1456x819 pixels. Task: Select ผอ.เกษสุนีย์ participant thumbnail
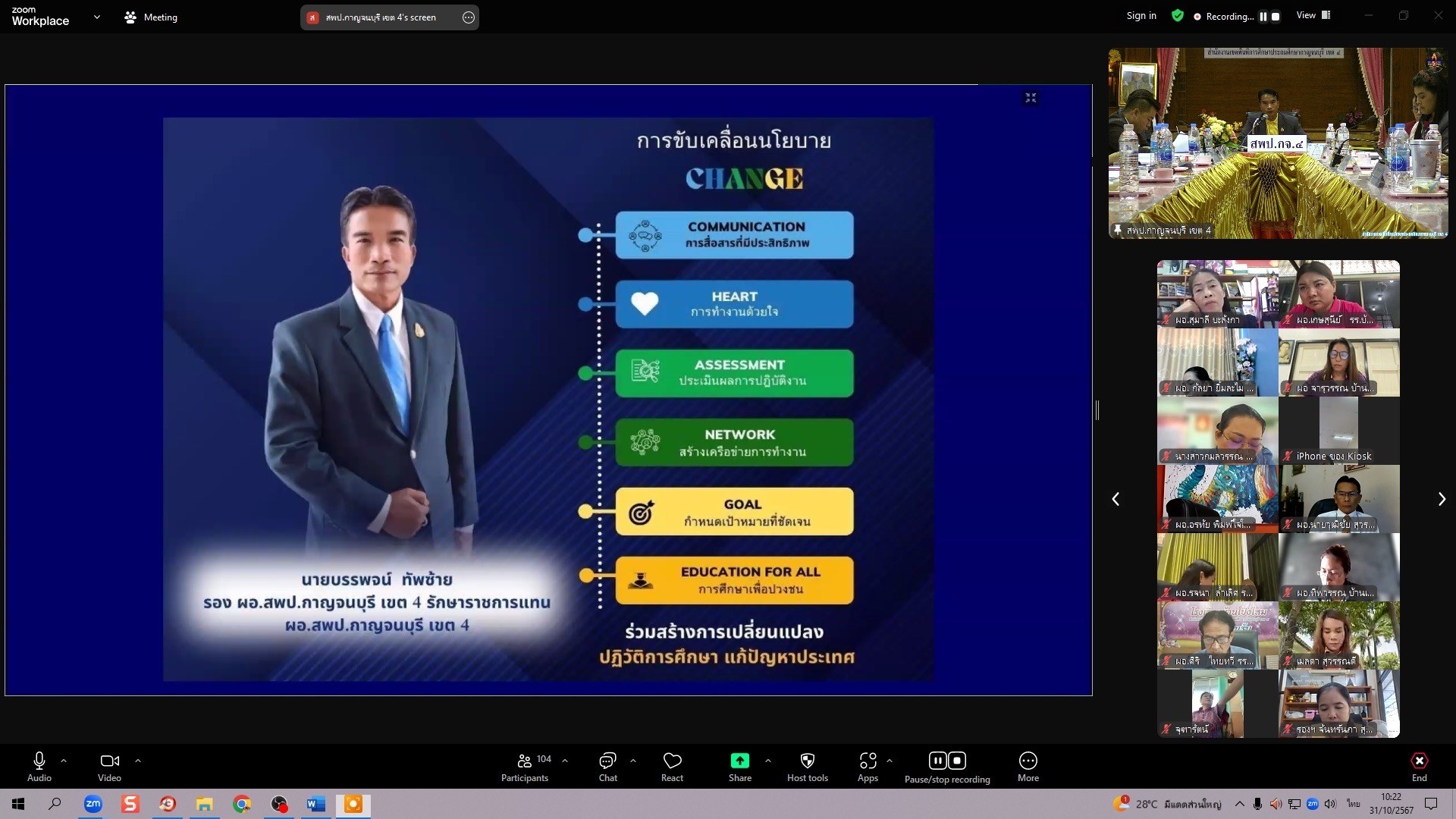pyautogui.click(x=1339, y=293)
